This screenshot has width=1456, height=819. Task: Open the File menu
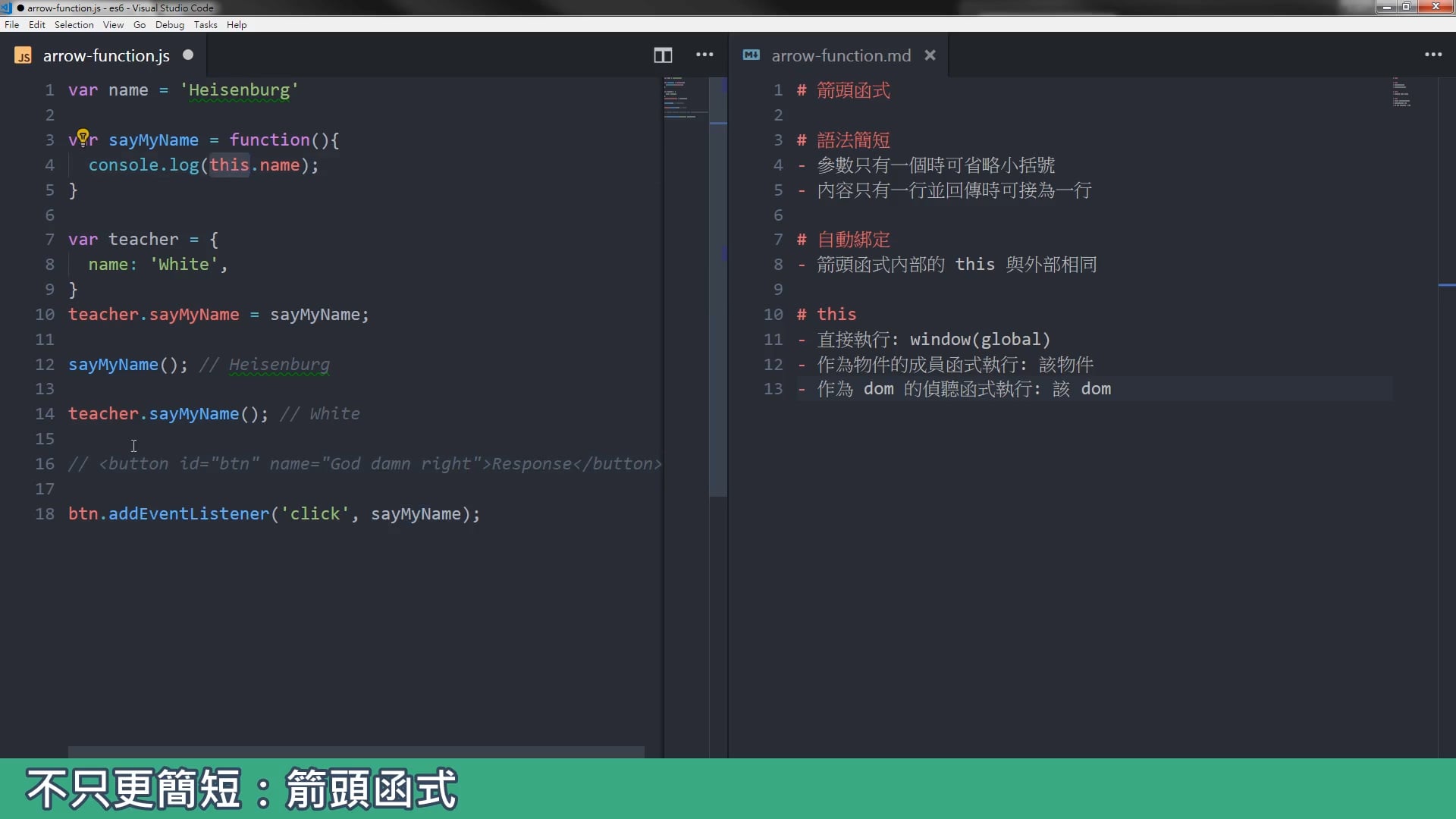click(11, 25)
